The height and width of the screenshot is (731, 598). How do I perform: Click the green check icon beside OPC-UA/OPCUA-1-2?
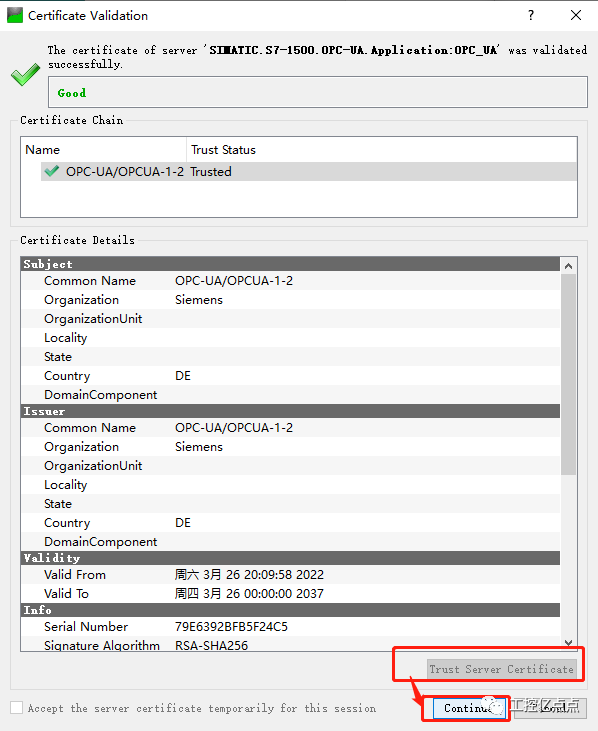(x=51, y=171)
